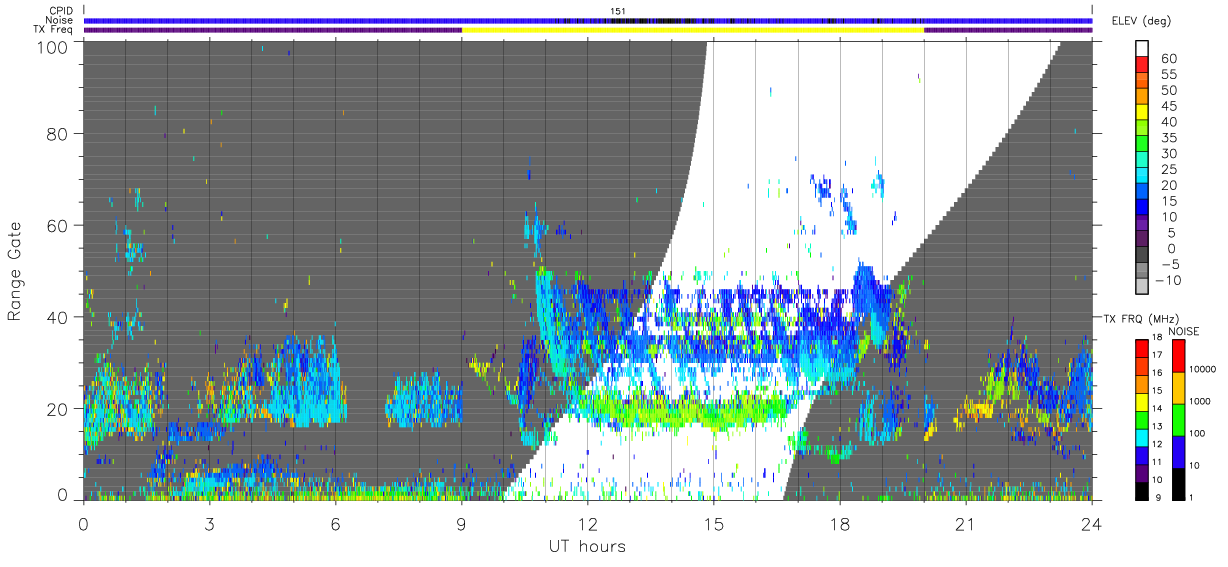Select the light gray bottom ELEV color bar segment
1228x567 pixels.
[1141, 287]
